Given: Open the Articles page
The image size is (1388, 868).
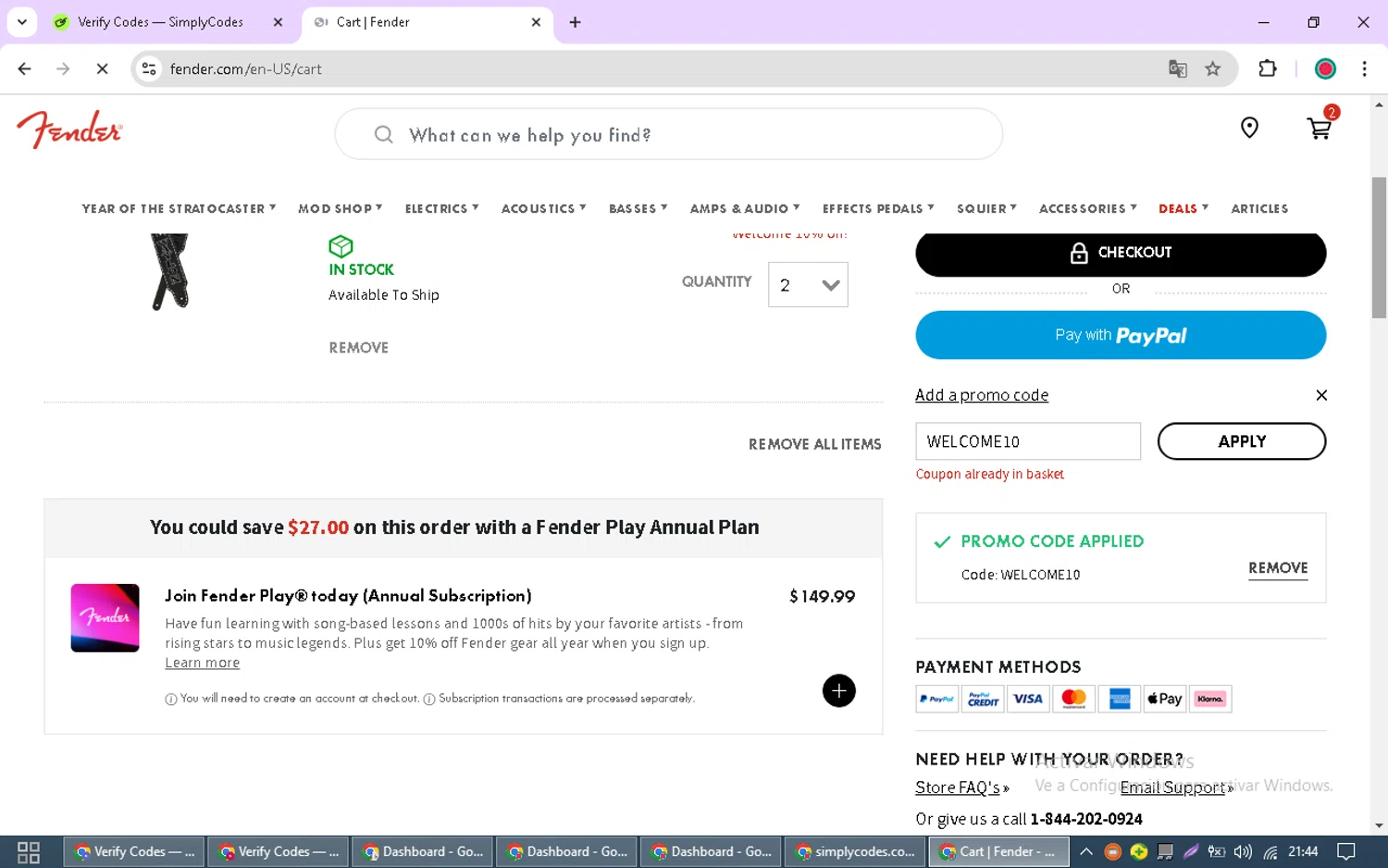Looking at the screenshot, I should [x=1259, y=208].
